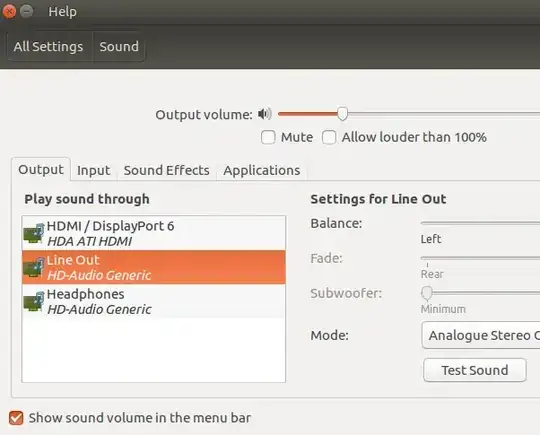Select the Line Out output device
Image resolution: width=540 pixels, height=435 pixels.
pos(154,267)
